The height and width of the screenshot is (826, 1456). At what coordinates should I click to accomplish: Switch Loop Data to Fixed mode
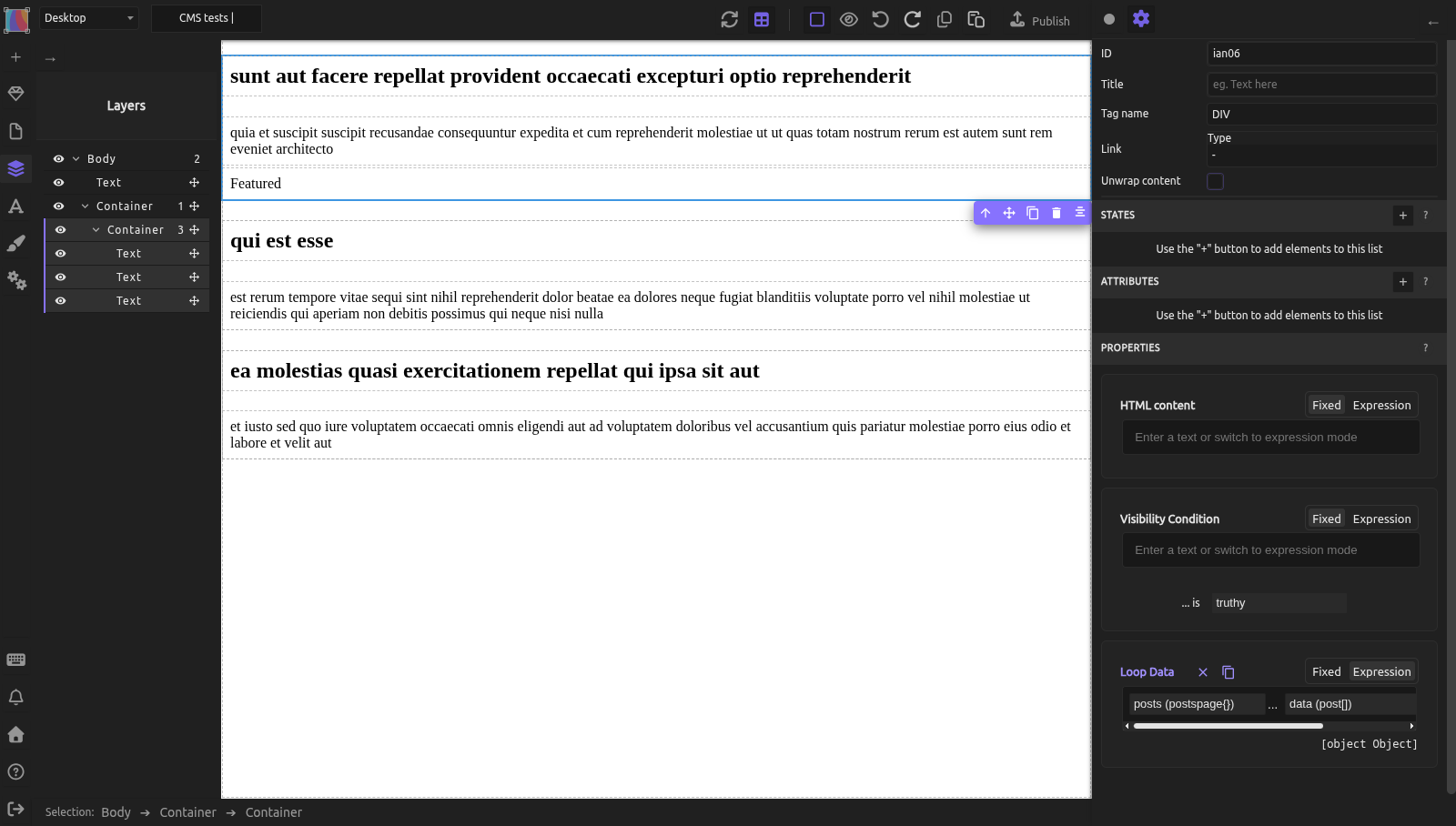pos(1326,671)
